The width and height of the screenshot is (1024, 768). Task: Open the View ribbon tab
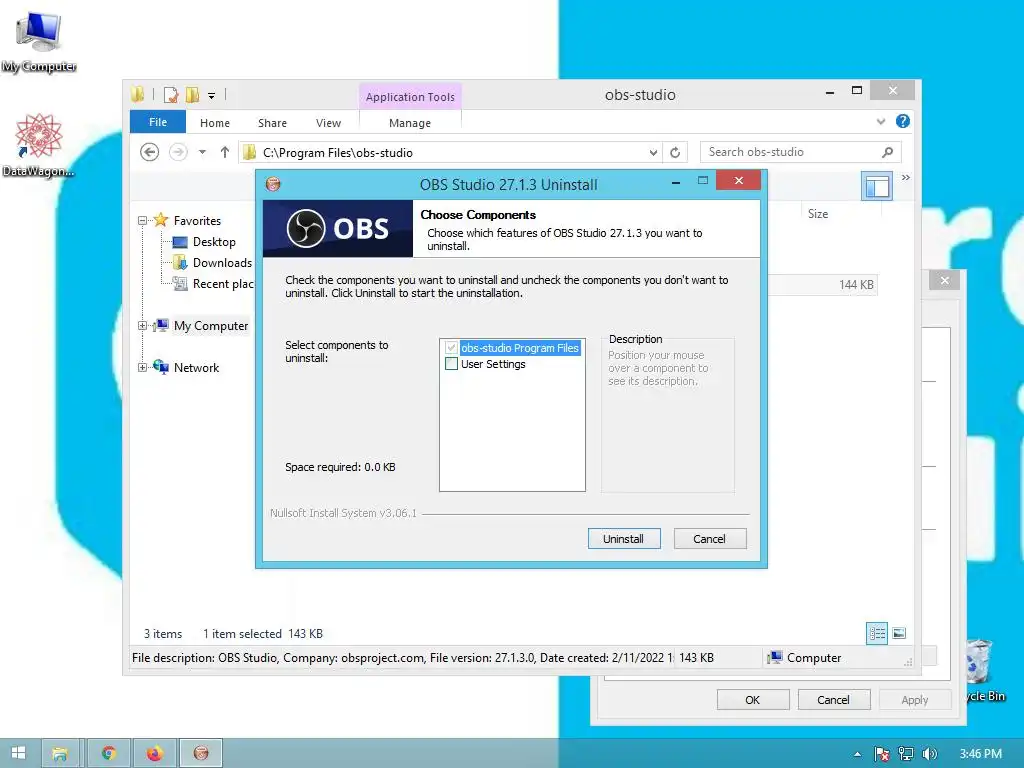(x=328, y=123)
